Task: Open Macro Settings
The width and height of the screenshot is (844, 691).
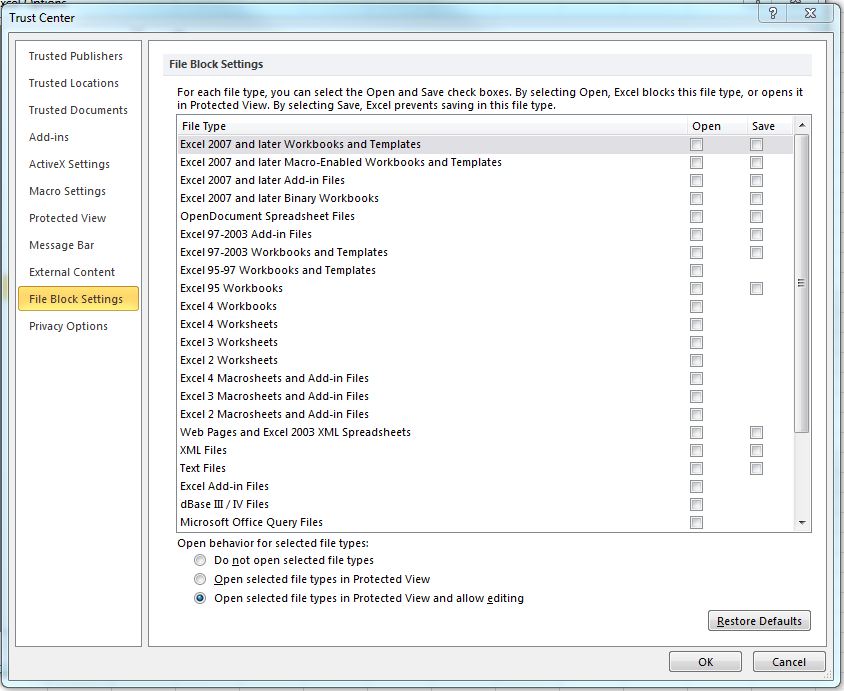Action: tap(67, 191)
